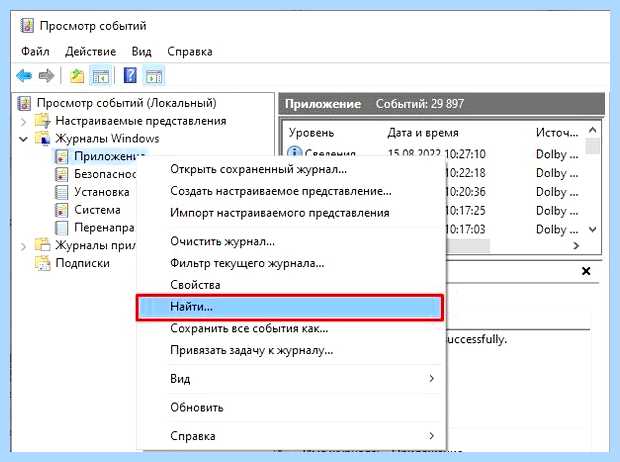Toggle the show/hide action pane icon
This screenshot has width=620, height=462.
[154, 76]
